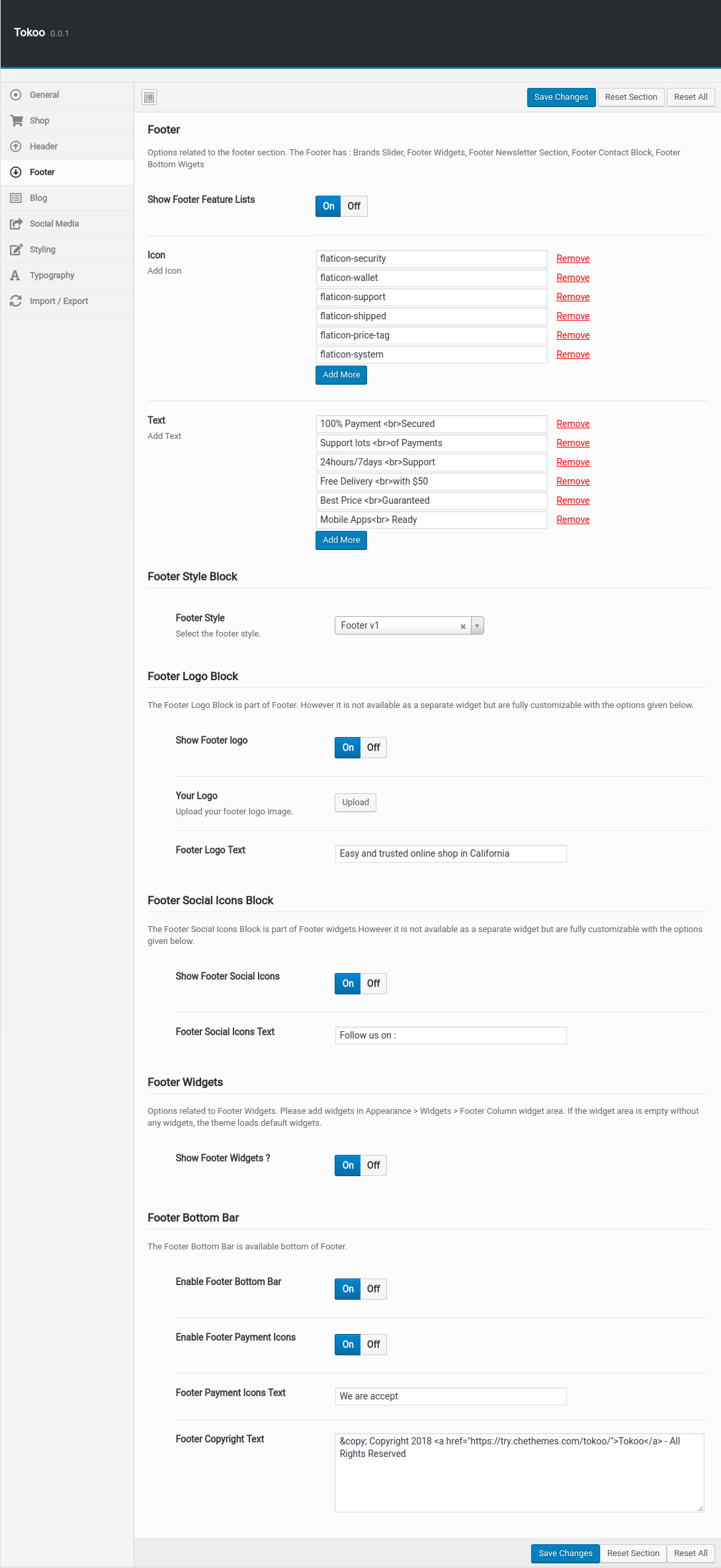This screenshot has width=721, height=1568.
Task: Go to Social Media settings
Action: (x=67, y=223)
